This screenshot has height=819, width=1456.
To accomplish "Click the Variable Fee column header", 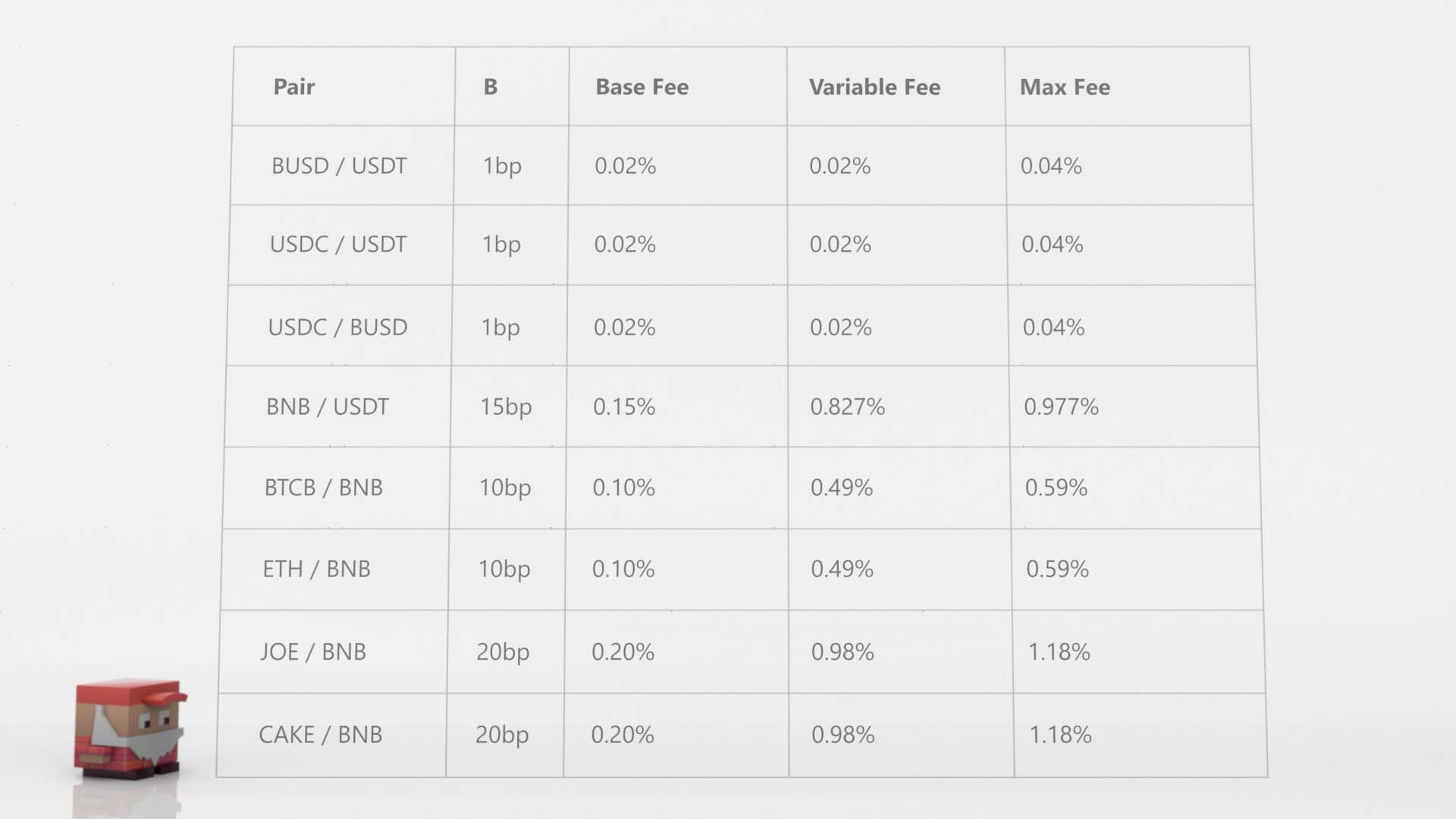I will point(874,87).
